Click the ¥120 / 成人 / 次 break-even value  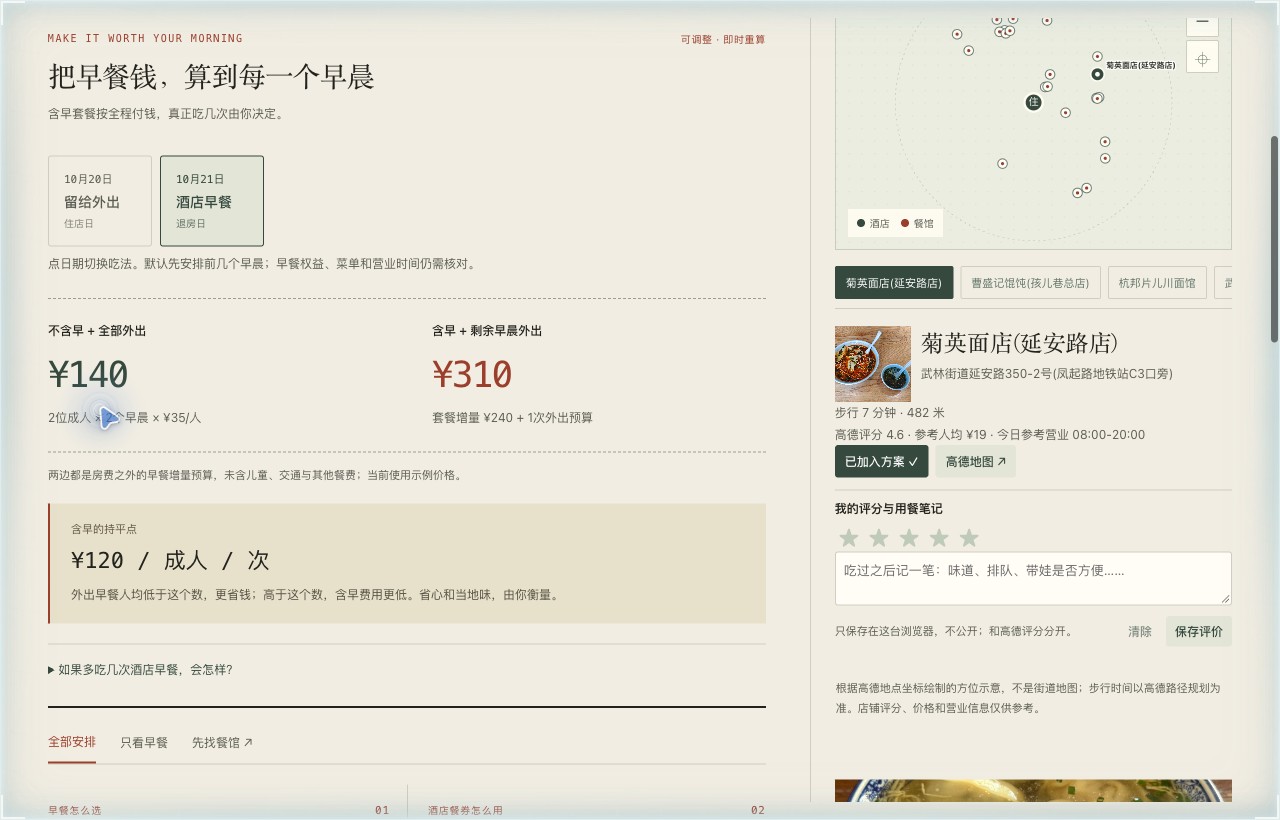tap(170, 560)
